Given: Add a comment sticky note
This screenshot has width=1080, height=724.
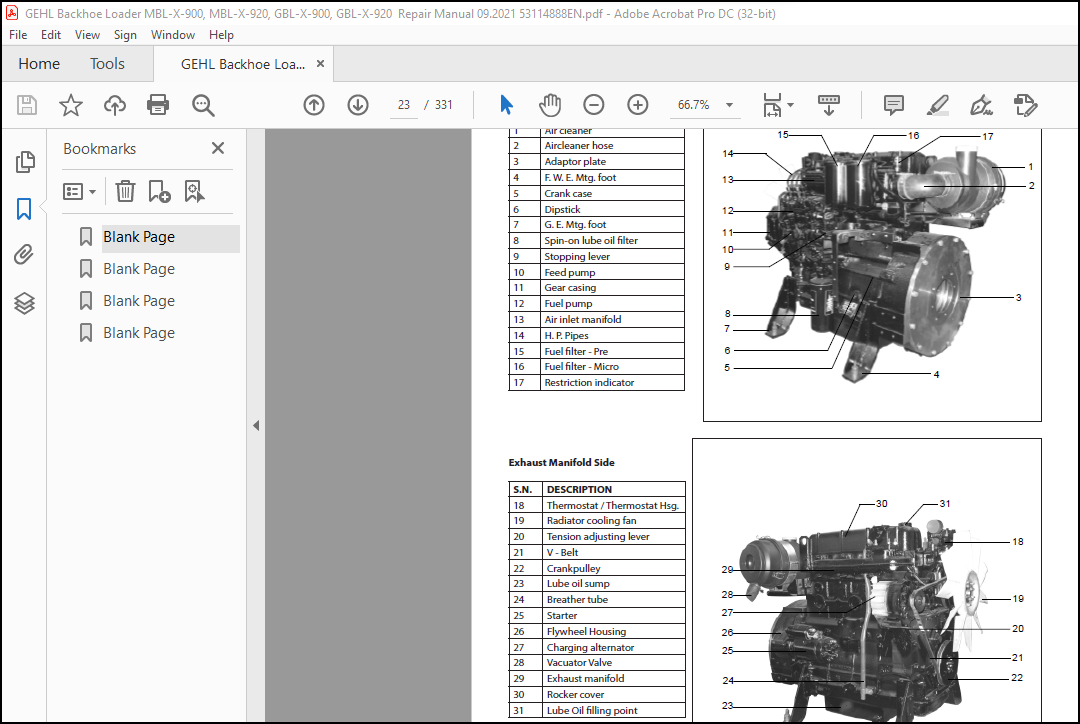Looking at the screenshot, I should click(x=893, y=105).
